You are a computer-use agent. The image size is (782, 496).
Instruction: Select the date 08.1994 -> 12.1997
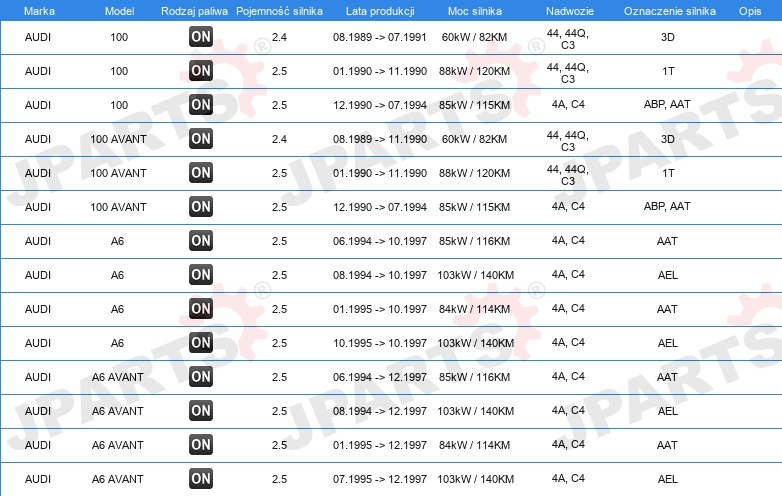click(380, 411)
